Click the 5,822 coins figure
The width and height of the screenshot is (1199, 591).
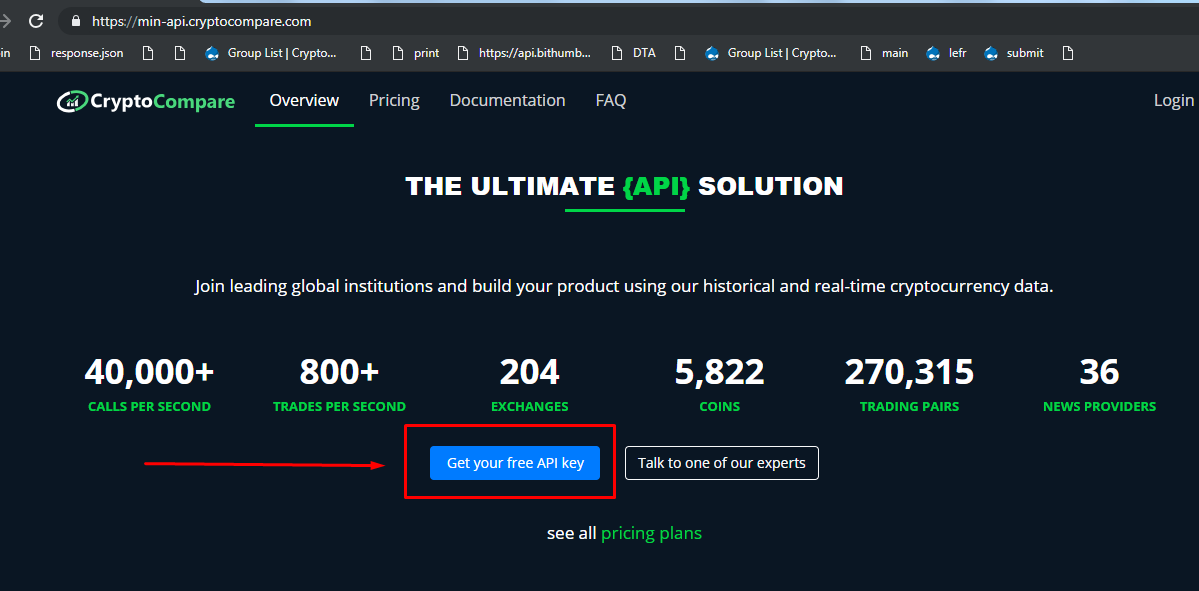coord(720,372)
